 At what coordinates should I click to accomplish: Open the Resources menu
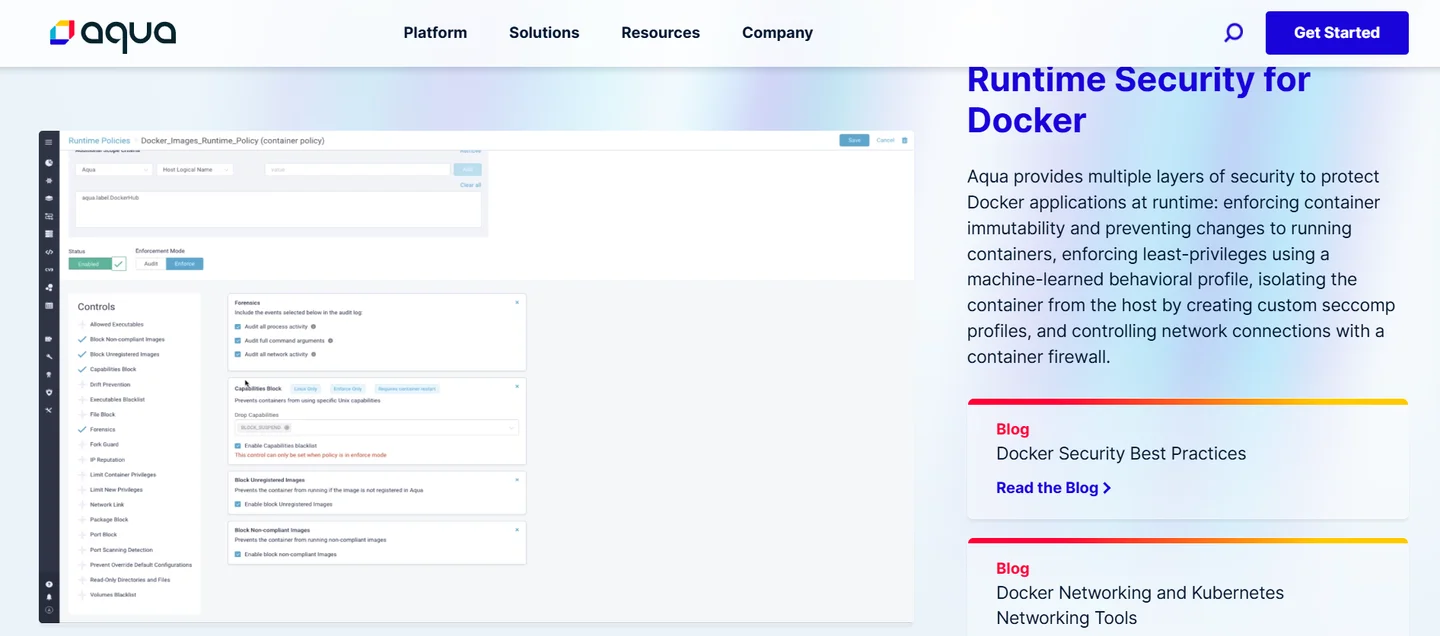[661, 33]
